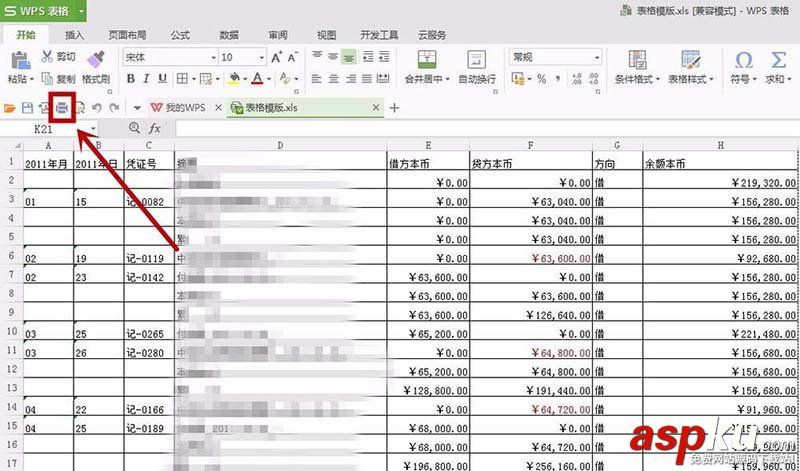Viewport: 800px width, 471px height.
Task: Open the font name 宋体 dropdown
Action: pos(214,58)
